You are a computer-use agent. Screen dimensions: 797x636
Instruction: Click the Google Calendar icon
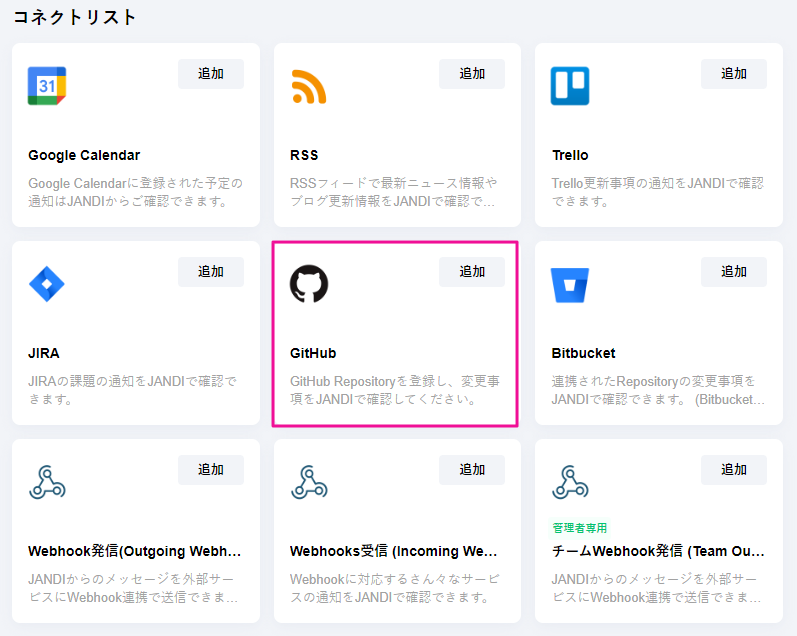point(47,86)
